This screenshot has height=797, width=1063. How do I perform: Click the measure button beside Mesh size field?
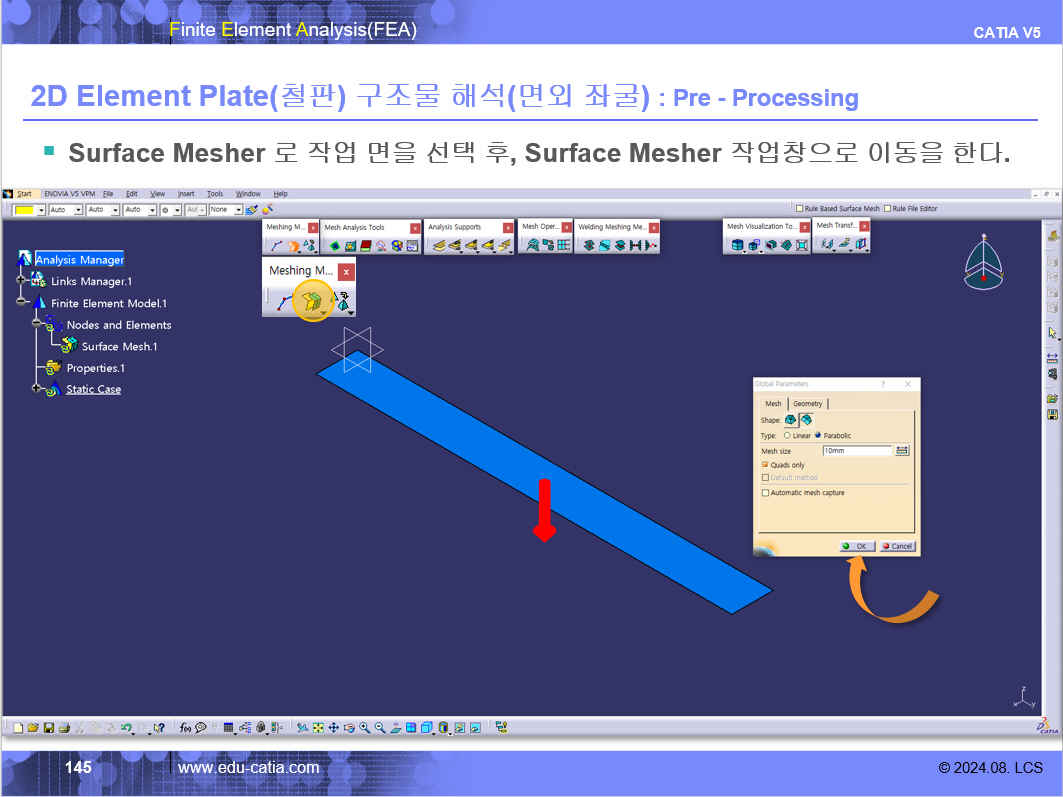click(x=902, y=451)
